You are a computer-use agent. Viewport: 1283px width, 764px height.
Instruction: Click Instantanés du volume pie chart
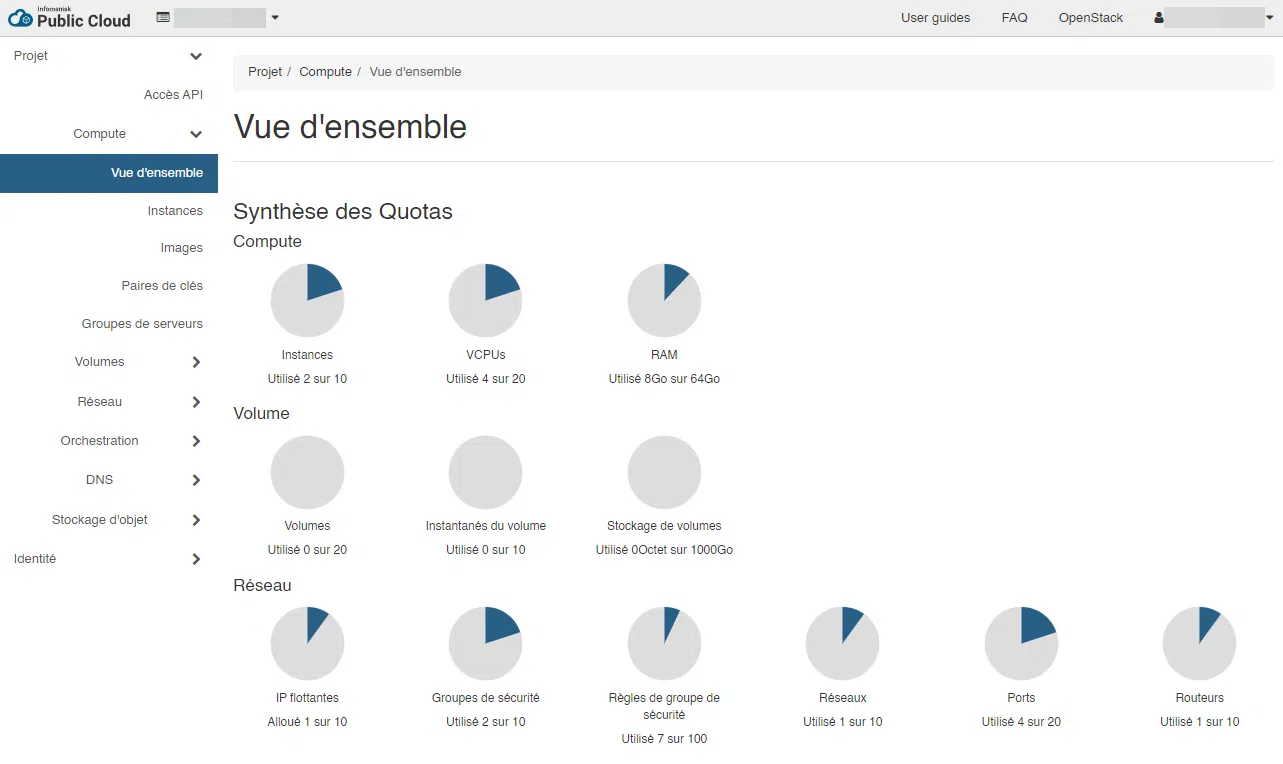(485, 472)
